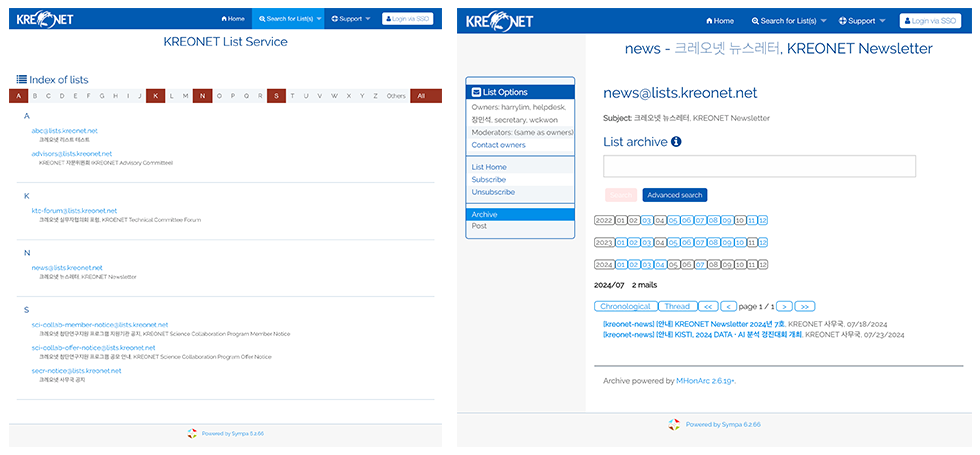This screenshot has width=980, height=455.
Task: Open news@lists.kreonet.net in the index
Action: pyautogui.click(x=67, y=268)
